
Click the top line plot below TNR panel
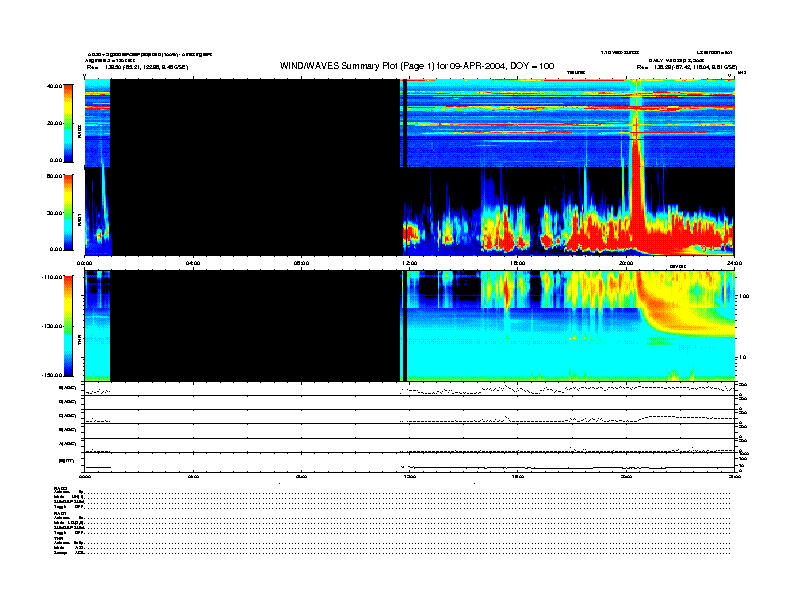(410, 389)
